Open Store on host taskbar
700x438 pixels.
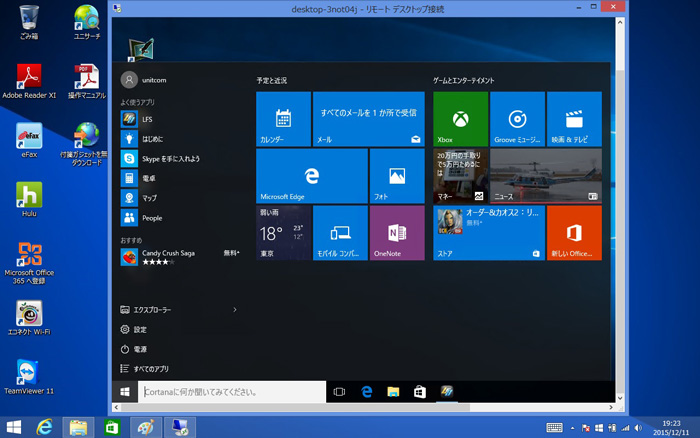[112, 427]
